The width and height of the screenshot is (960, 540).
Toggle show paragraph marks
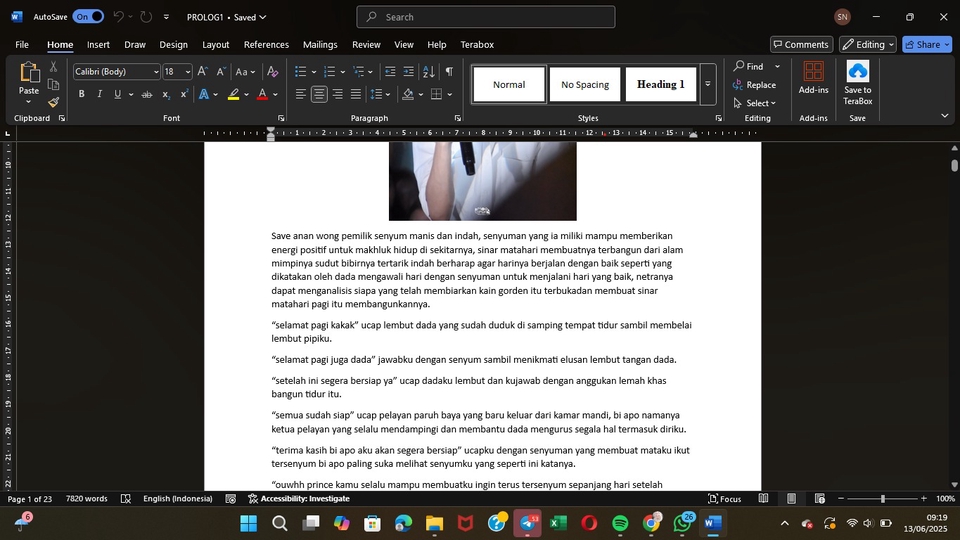click(x=449, y=72)
